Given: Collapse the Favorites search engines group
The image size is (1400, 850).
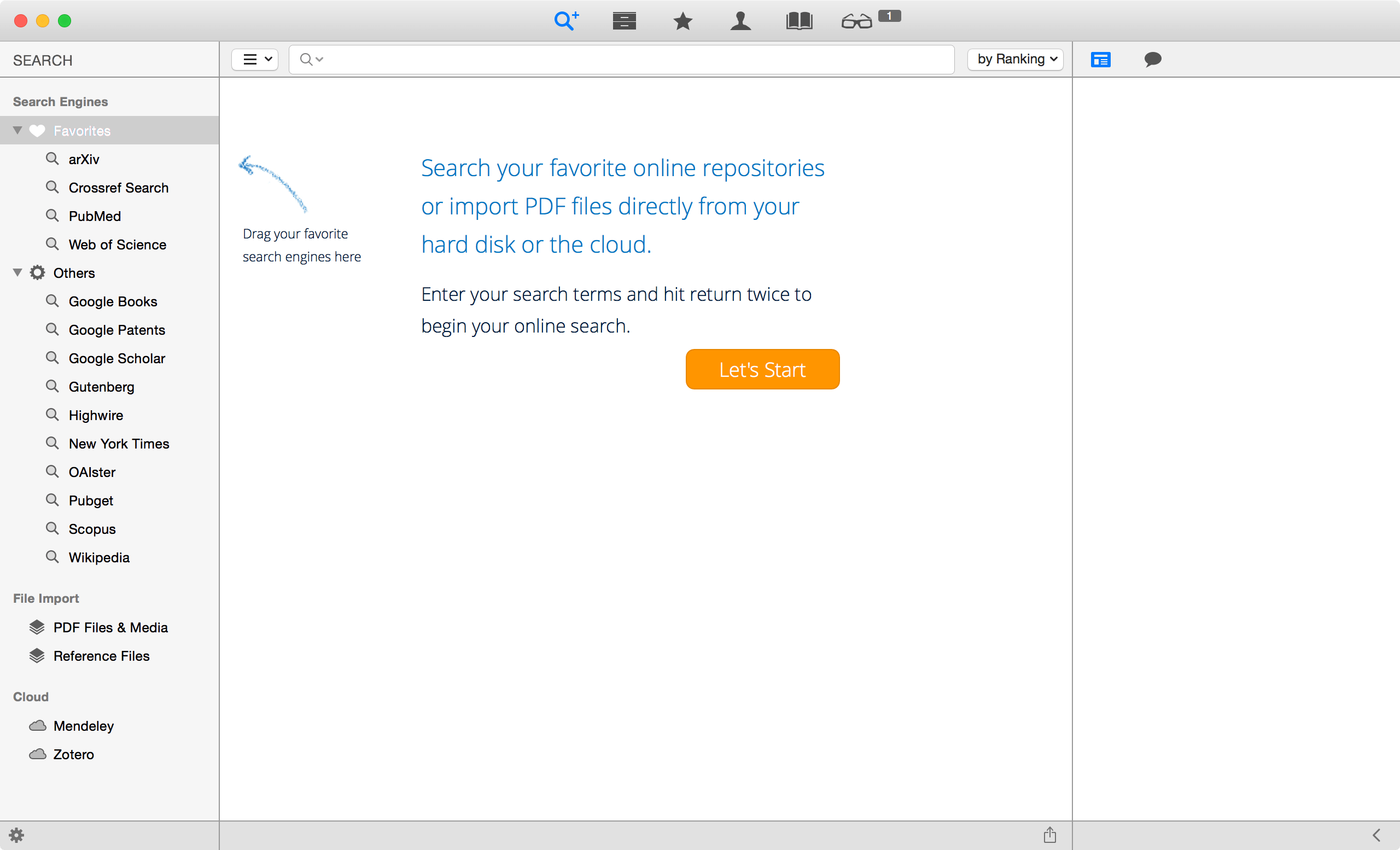Looking at the screenshot, I should click(x=17, y=131).
